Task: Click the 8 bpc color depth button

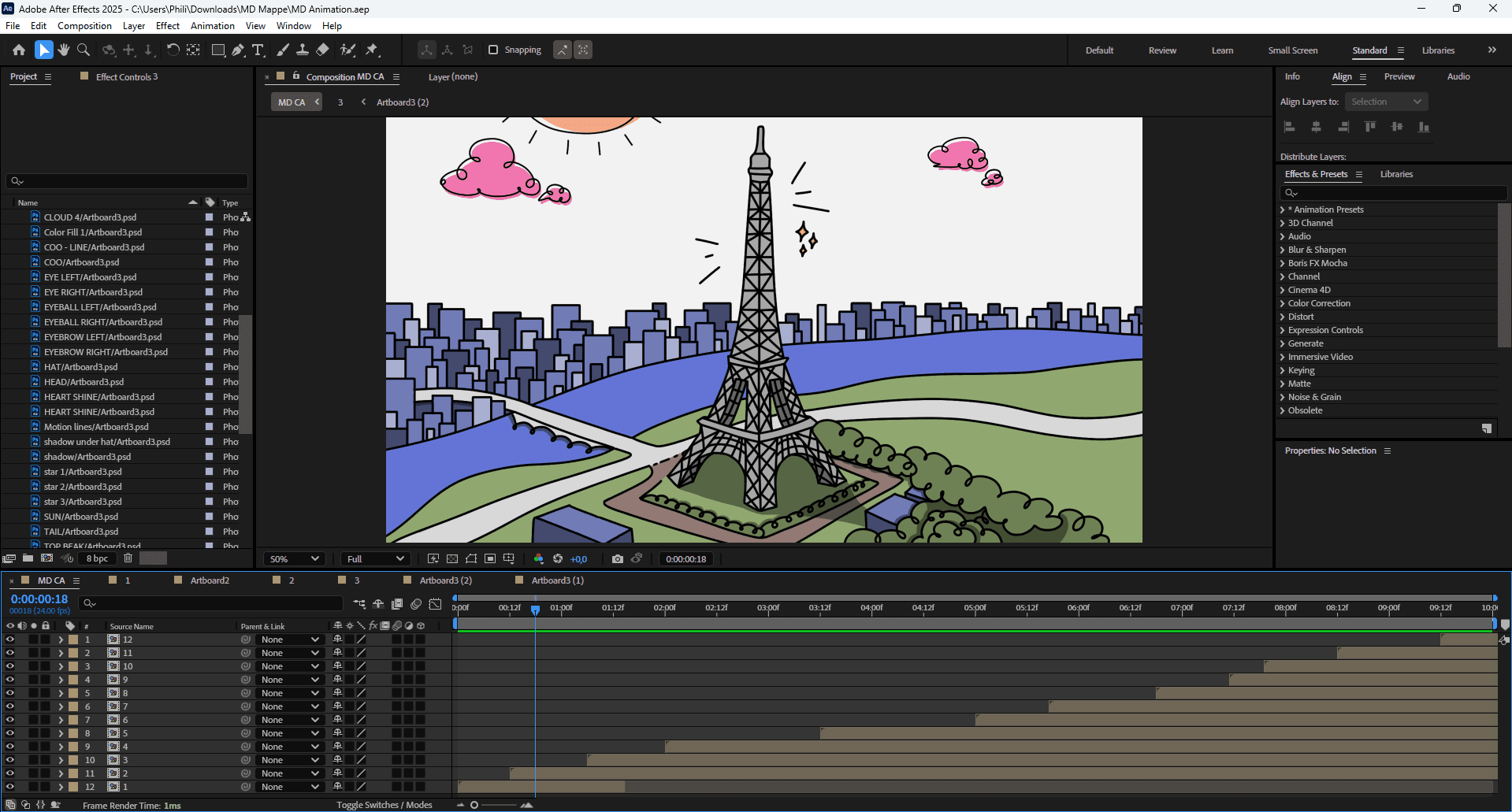Action: [x=97, y=558]
